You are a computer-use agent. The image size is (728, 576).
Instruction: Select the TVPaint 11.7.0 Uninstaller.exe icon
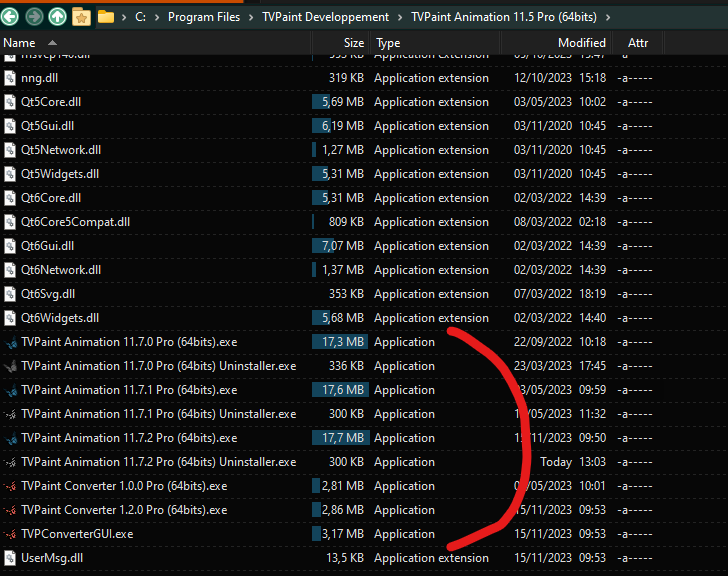pos(10,366)
